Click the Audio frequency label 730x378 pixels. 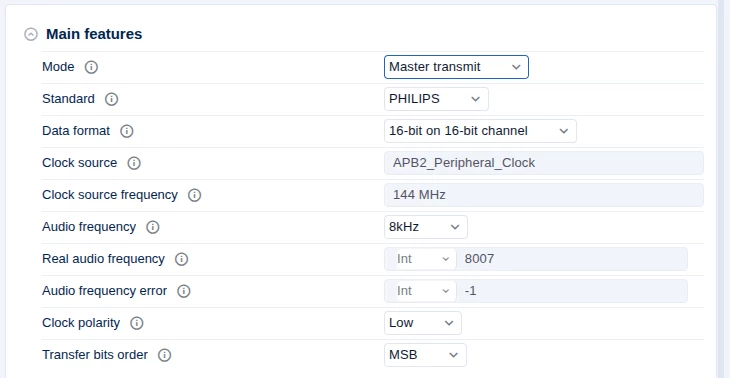tap(89, 227)
